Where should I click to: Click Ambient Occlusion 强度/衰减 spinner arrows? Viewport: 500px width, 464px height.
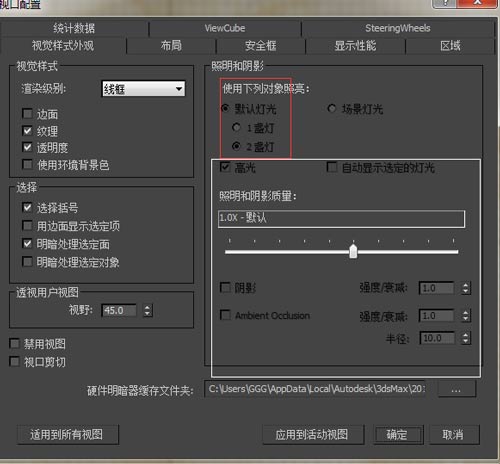click(x=466, y=316)
